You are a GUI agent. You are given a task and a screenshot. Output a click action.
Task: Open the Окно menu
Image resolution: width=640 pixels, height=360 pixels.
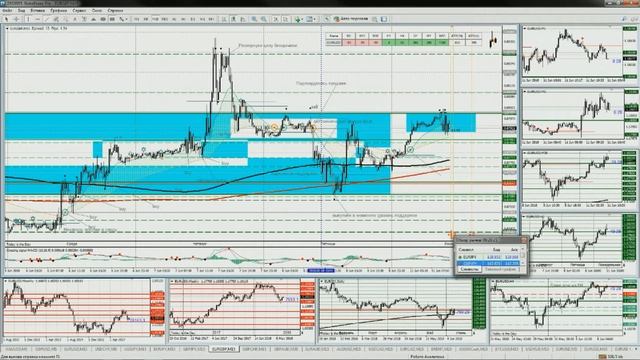click(x=97, y=10)
